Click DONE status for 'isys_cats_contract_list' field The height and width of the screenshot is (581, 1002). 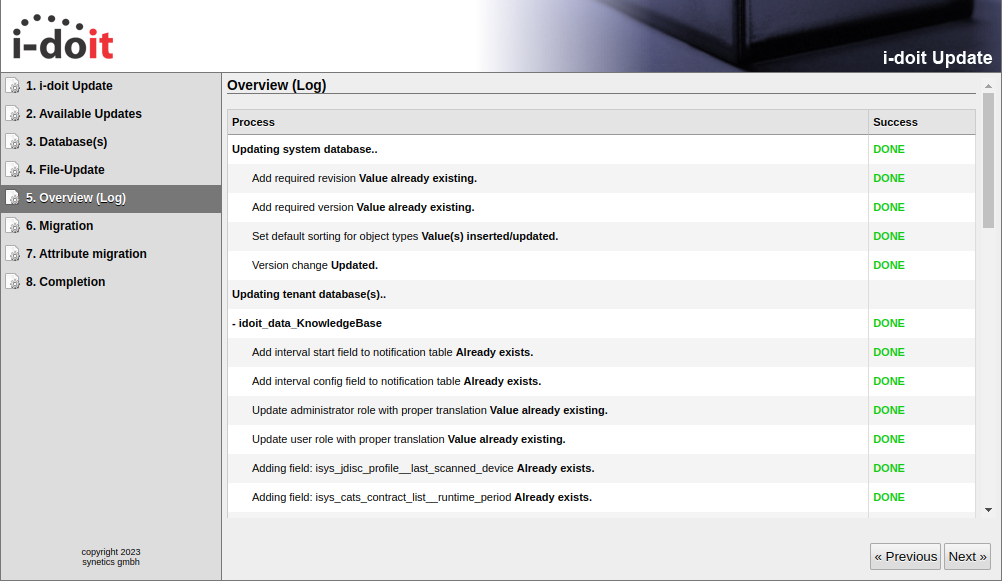tap(889, 497)
